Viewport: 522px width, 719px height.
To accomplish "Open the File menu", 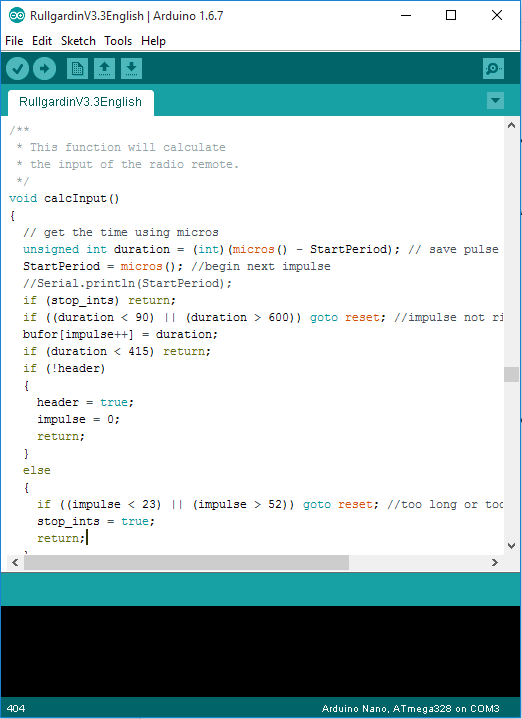I will pos(14,41).
